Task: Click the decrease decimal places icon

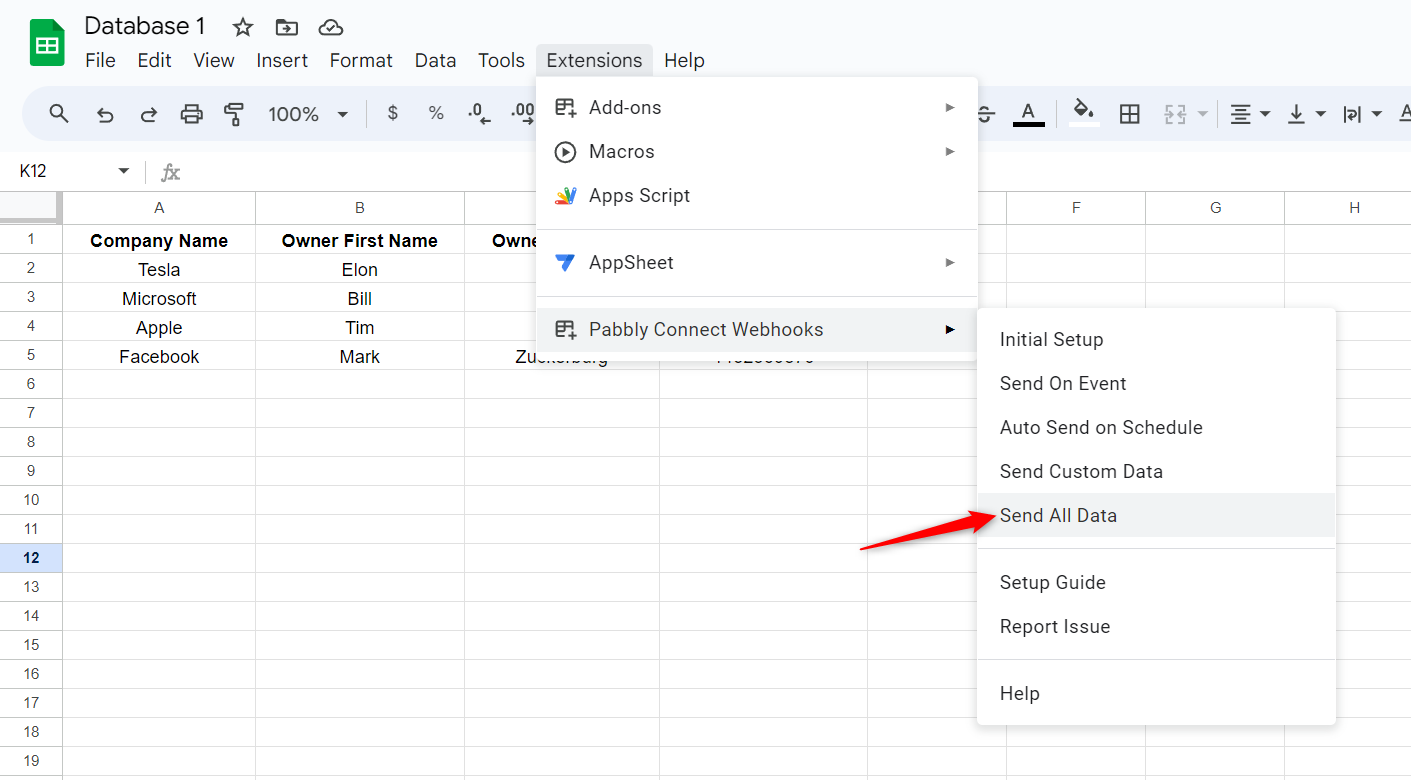Action: pos(480,114)
